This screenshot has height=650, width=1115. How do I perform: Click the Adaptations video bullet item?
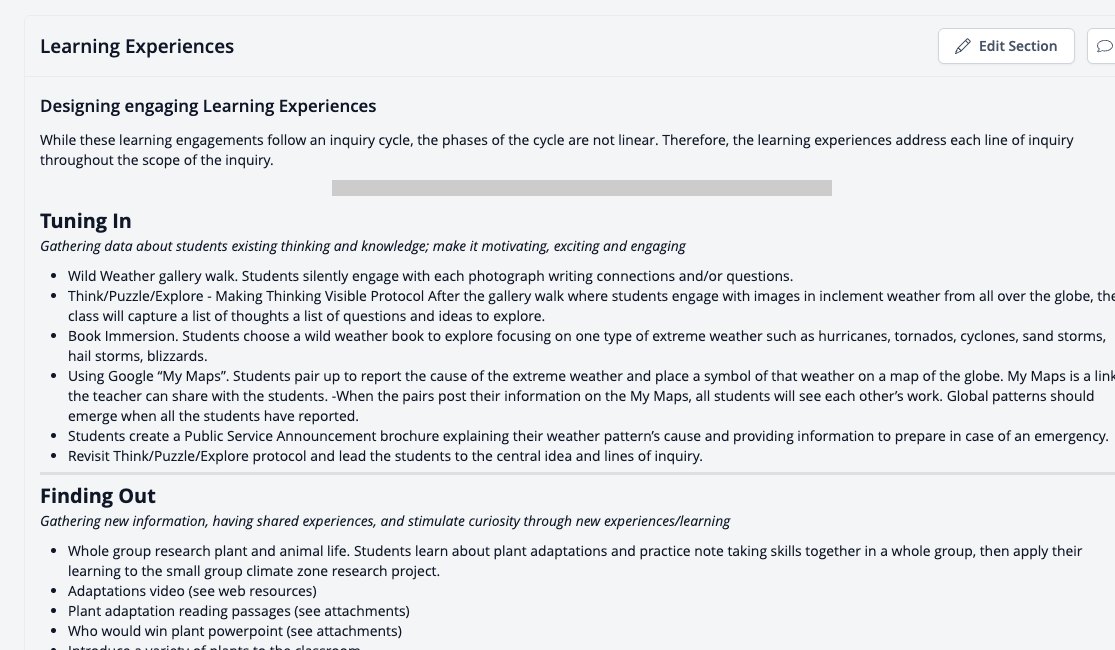[x=192, y=591]
